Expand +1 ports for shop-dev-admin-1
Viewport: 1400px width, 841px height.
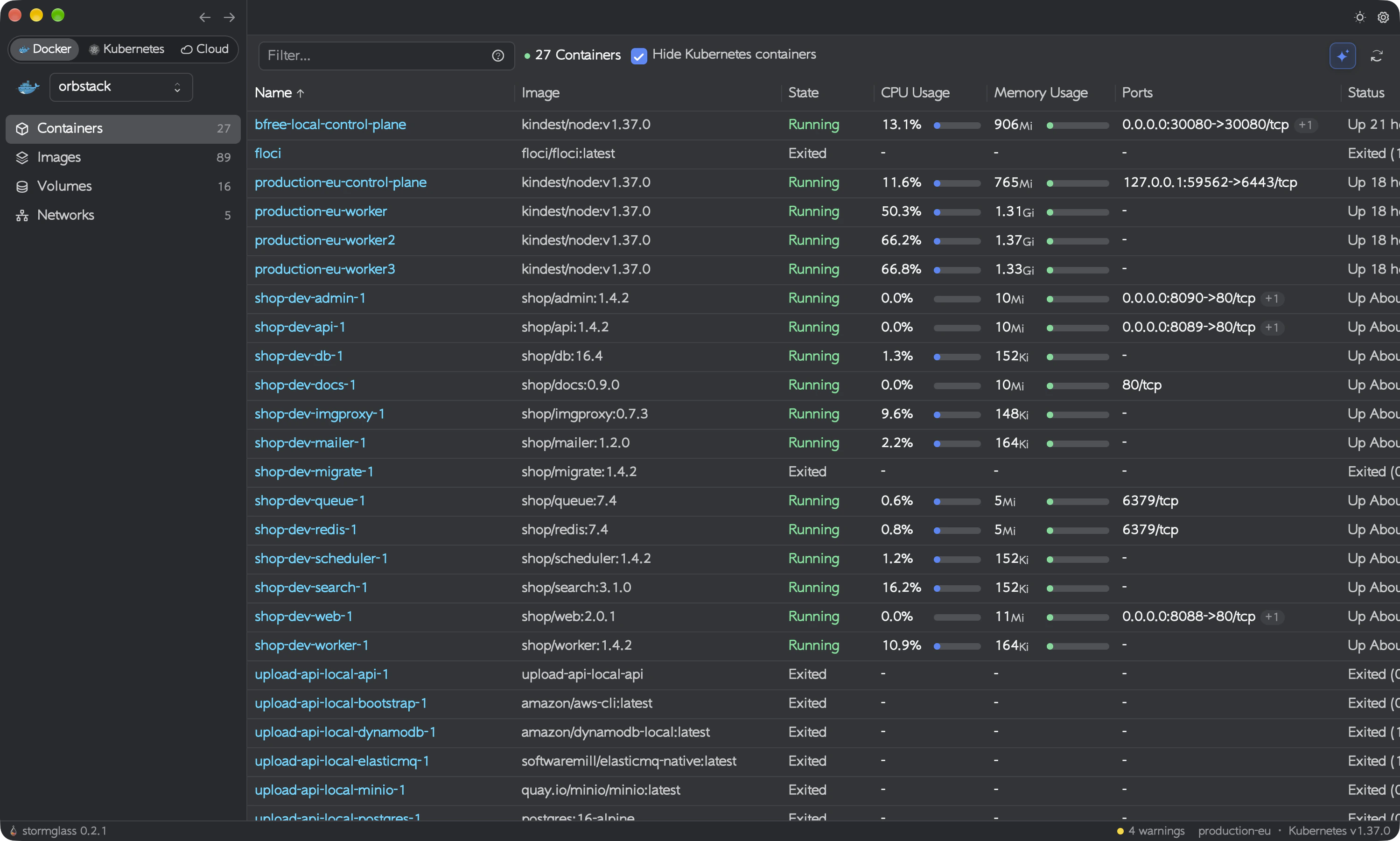coord(1272,298)
